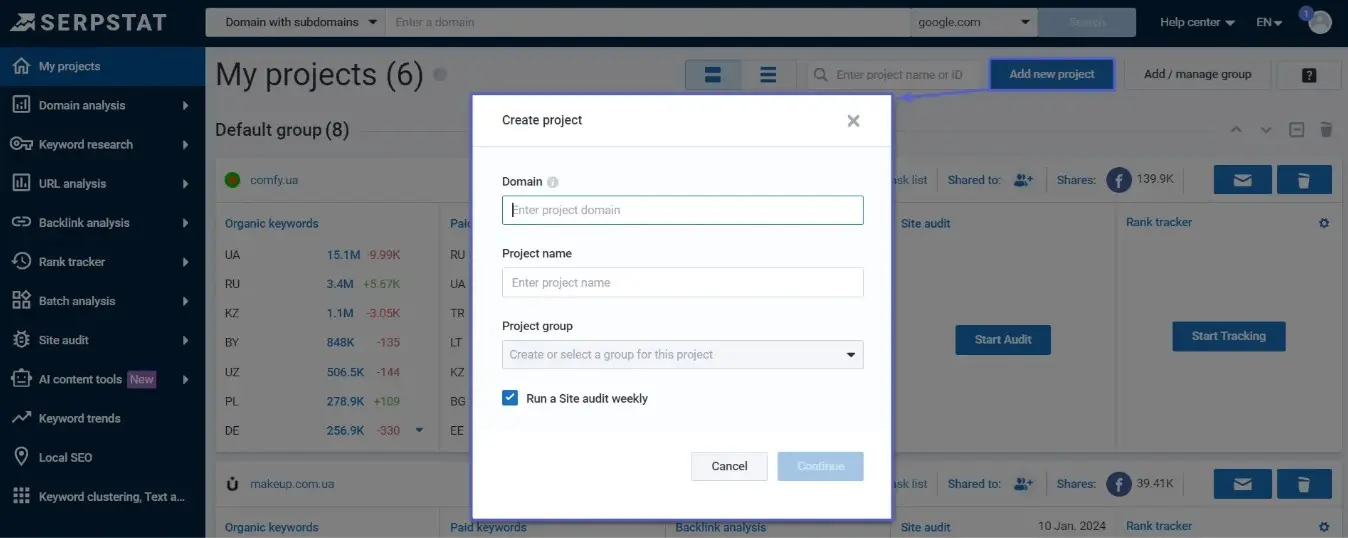
Task: Click the AI content tools robot icon
Action: [21, 379]
